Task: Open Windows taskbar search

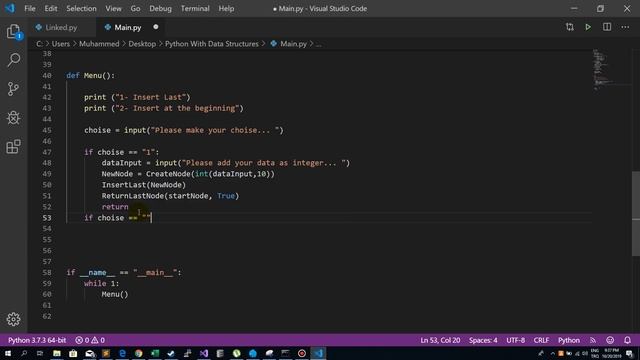Action: (24, 353)
